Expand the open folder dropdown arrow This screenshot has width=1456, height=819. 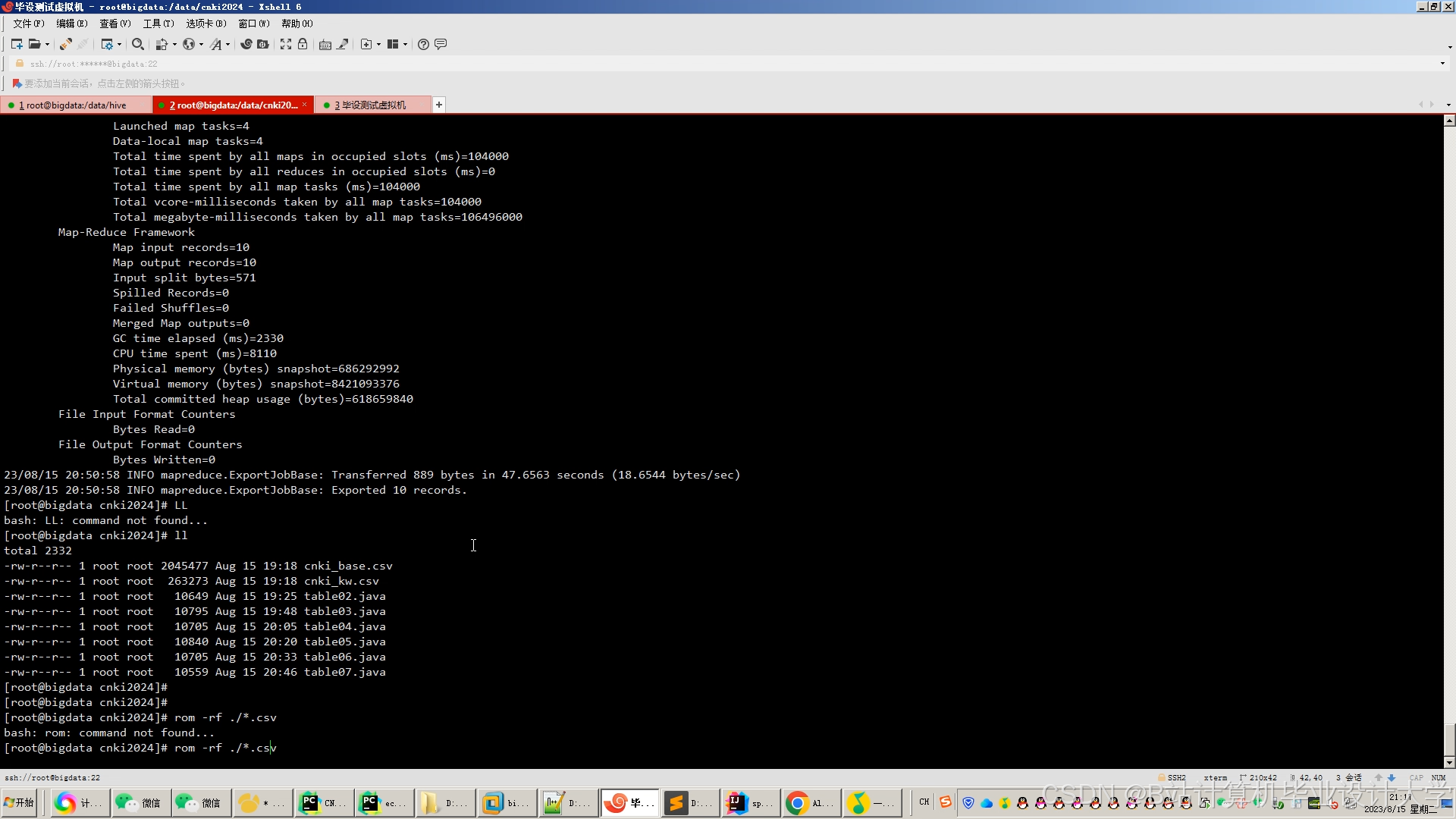pyautogui.click(x=47, y=44)
